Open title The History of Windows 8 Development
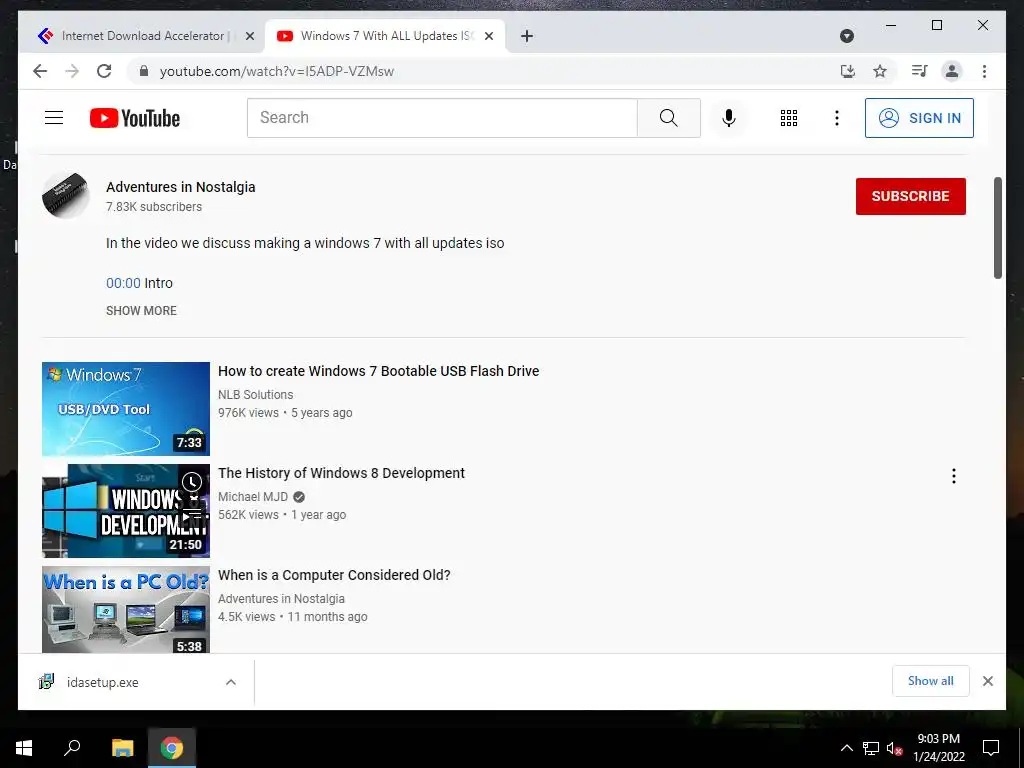Image resolution: width=1024 pixels, height=768 pixels. tap(342, 473)
